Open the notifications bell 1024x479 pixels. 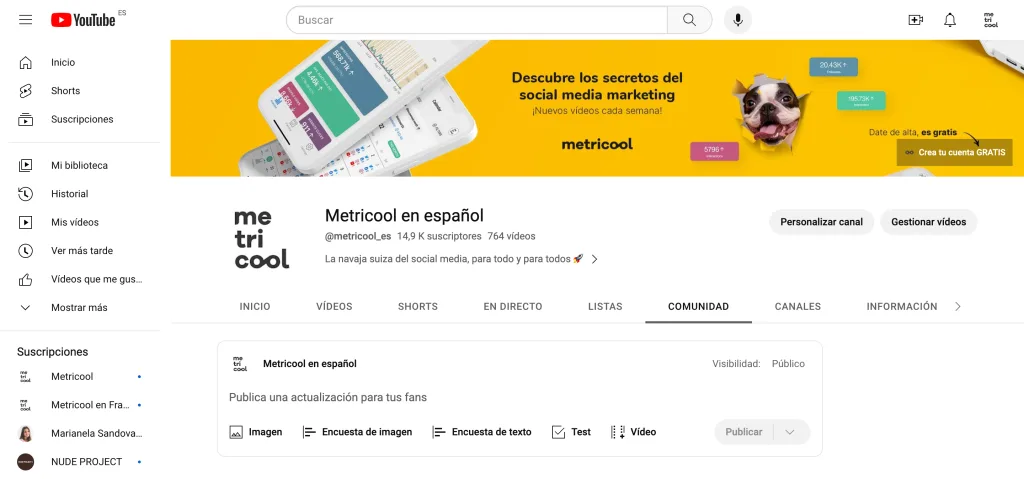click(x=950, y=20)
